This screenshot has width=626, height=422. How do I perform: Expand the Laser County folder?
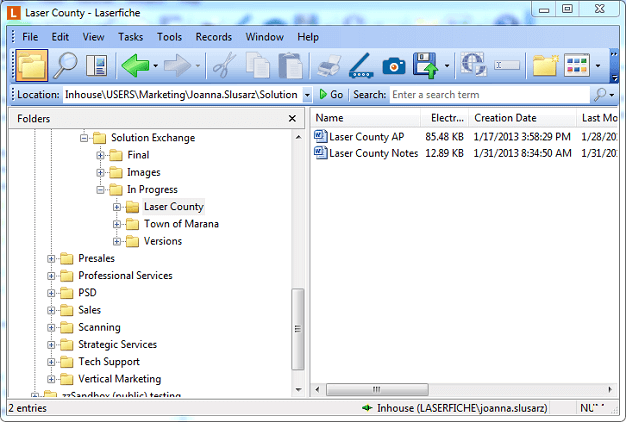pos(117,207)
